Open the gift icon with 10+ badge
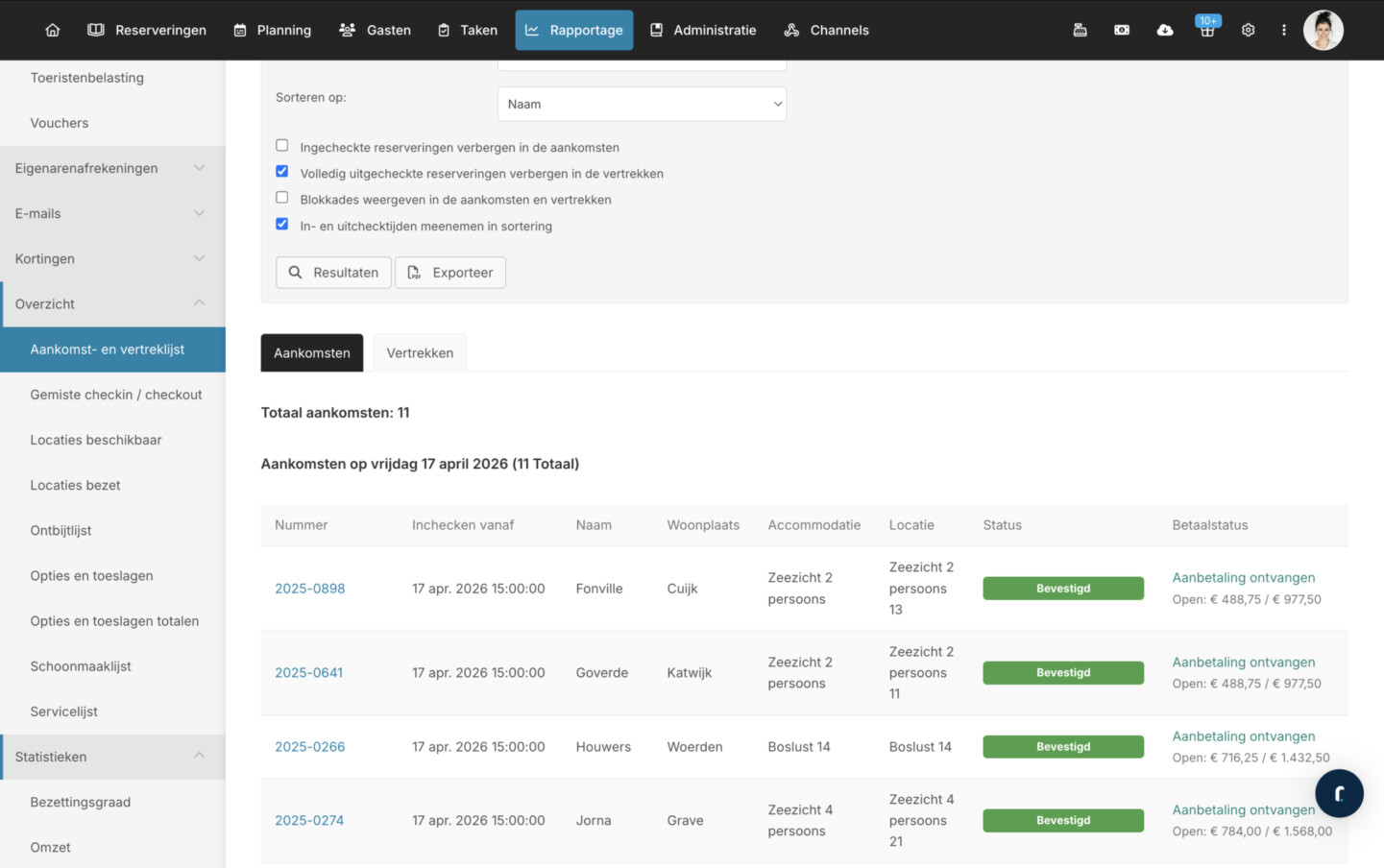 tap(1207, 30)
